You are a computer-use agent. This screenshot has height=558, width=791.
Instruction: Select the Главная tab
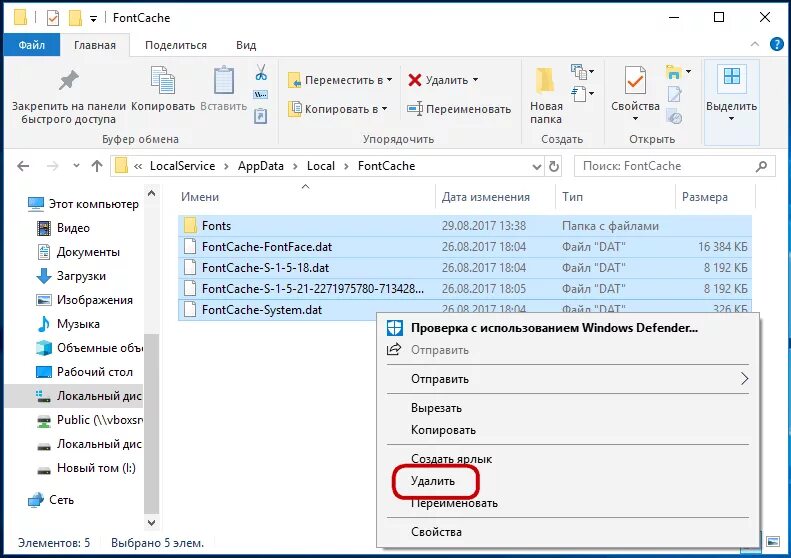(x=95, y=45)
